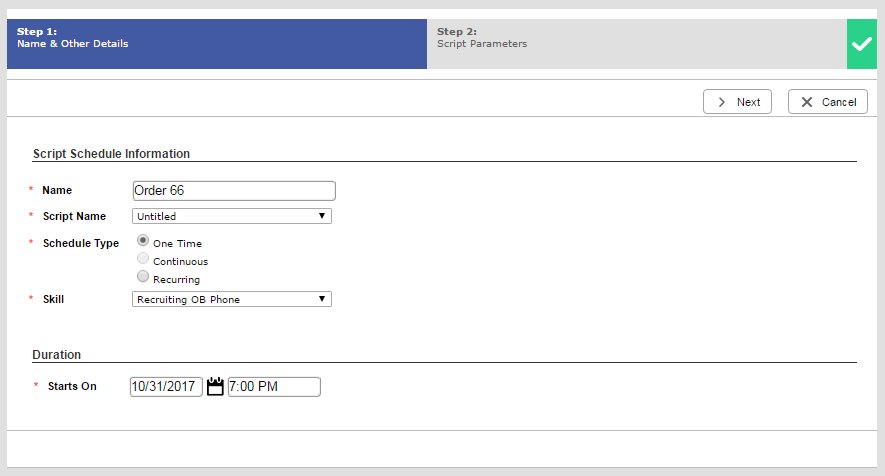Open the calendar date picker icon
This screenshot has width=885, height=476.
click(x=215, y=386)
